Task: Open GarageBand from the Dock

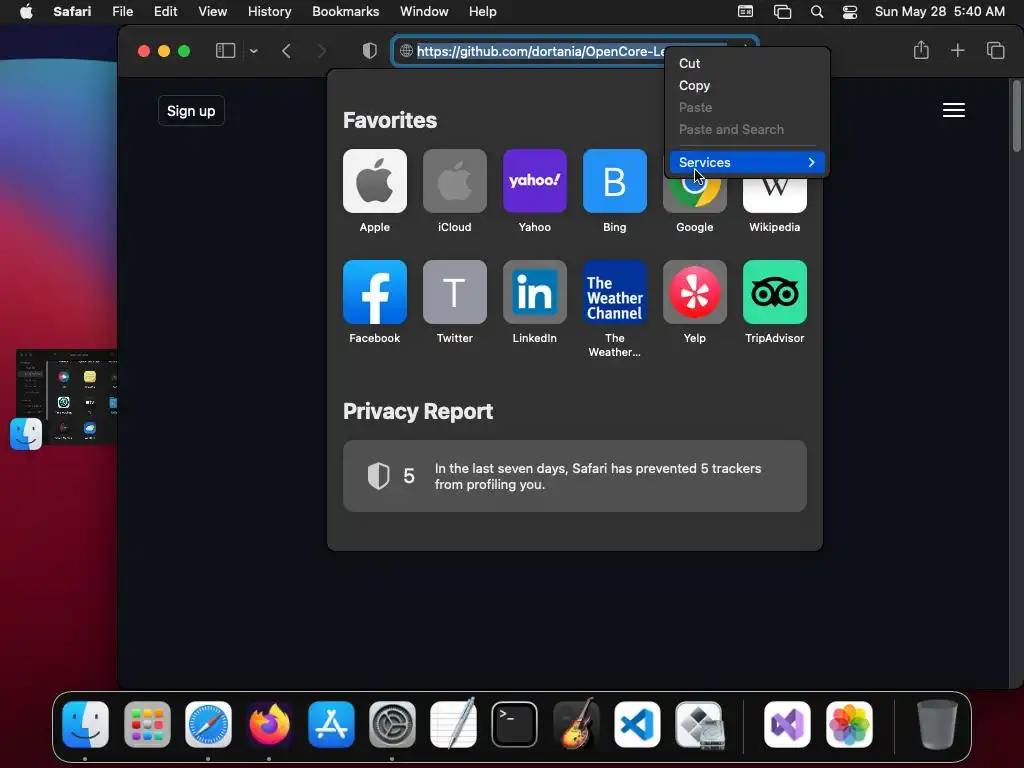Action: pyautogui.click(x=576, y=724)
